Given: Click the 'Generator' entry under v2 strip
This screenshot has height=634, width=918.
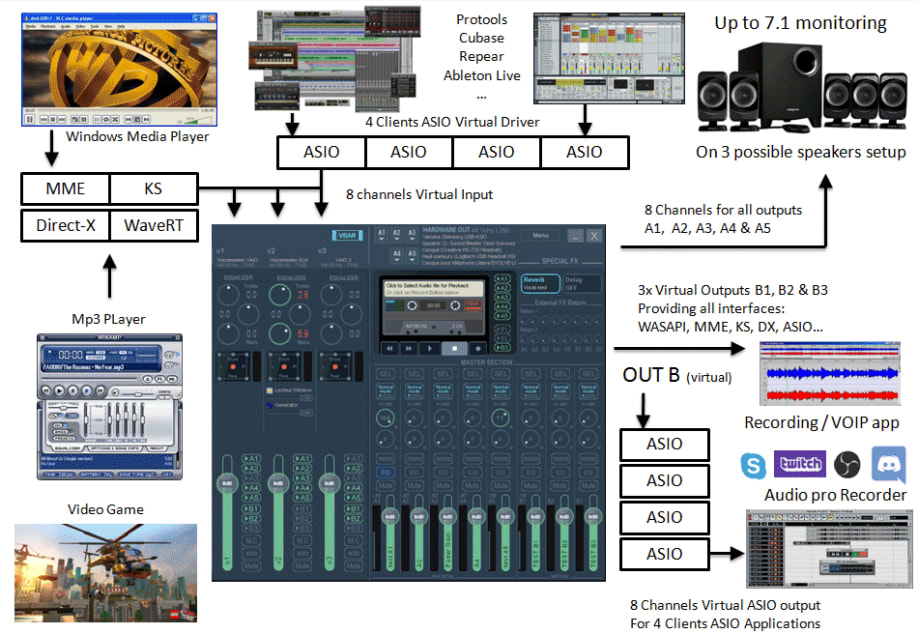Looking at the screenshot, I should 283,405.
